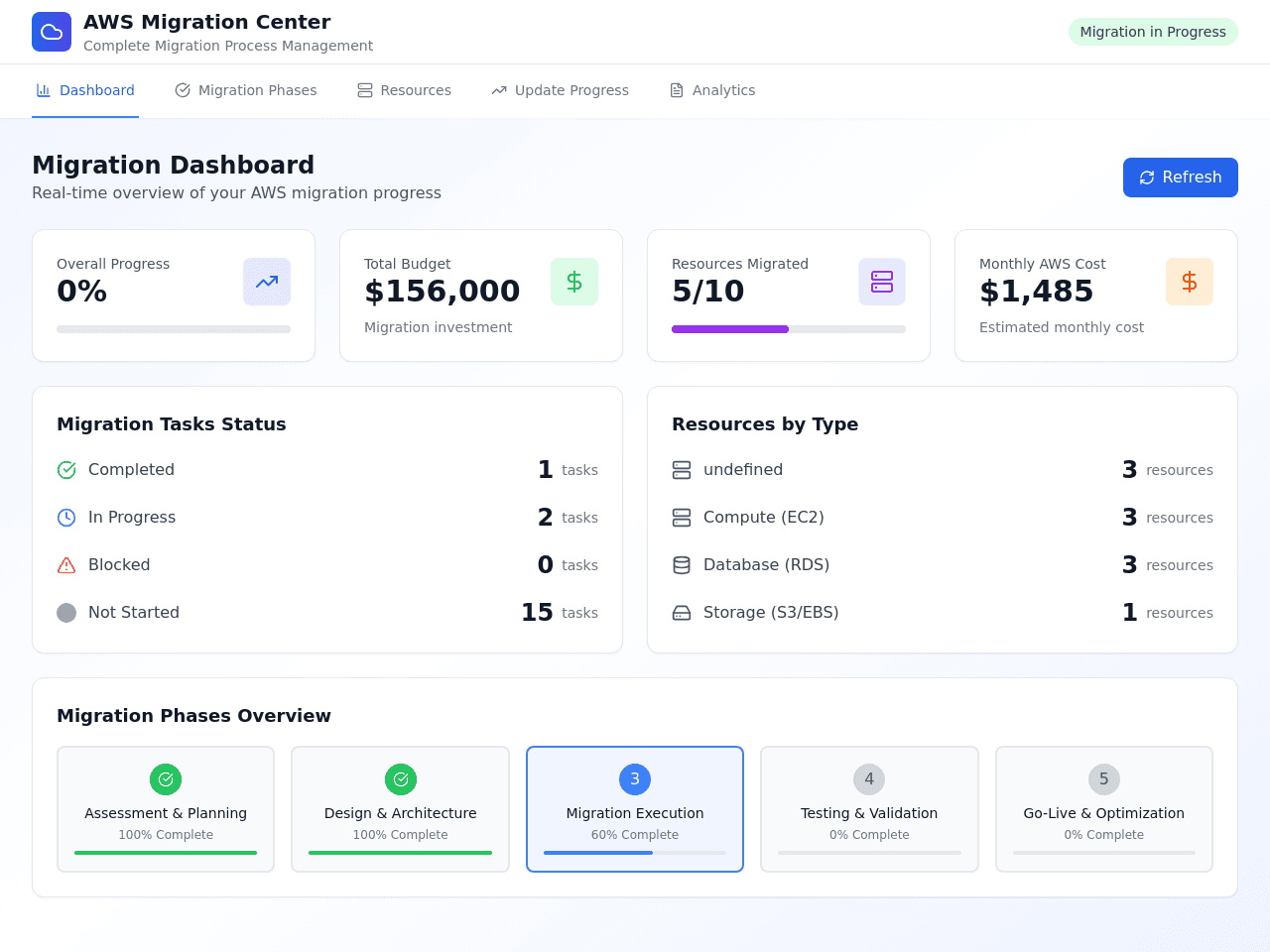Click the Migration Execution 60% progress bar
The height and width of the screenshot is (952, 1270).
click(x=635, y=853)
